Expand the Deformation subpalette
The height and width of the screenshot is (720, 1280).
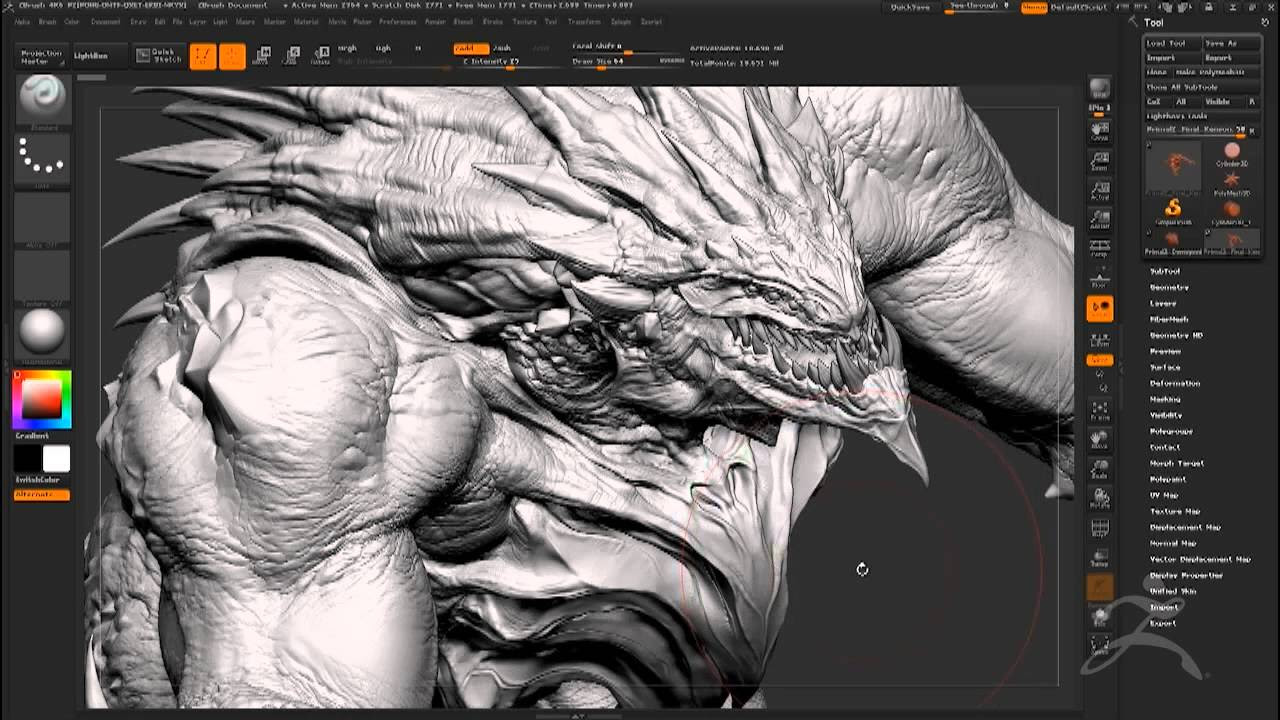coord(1175,383)
